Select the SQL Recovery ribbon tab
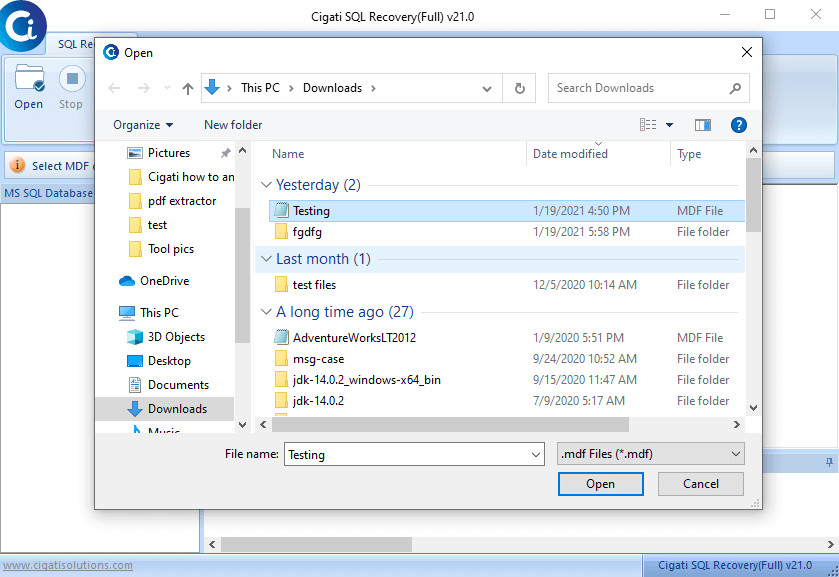Screen dimensions: 839x577 75,44
